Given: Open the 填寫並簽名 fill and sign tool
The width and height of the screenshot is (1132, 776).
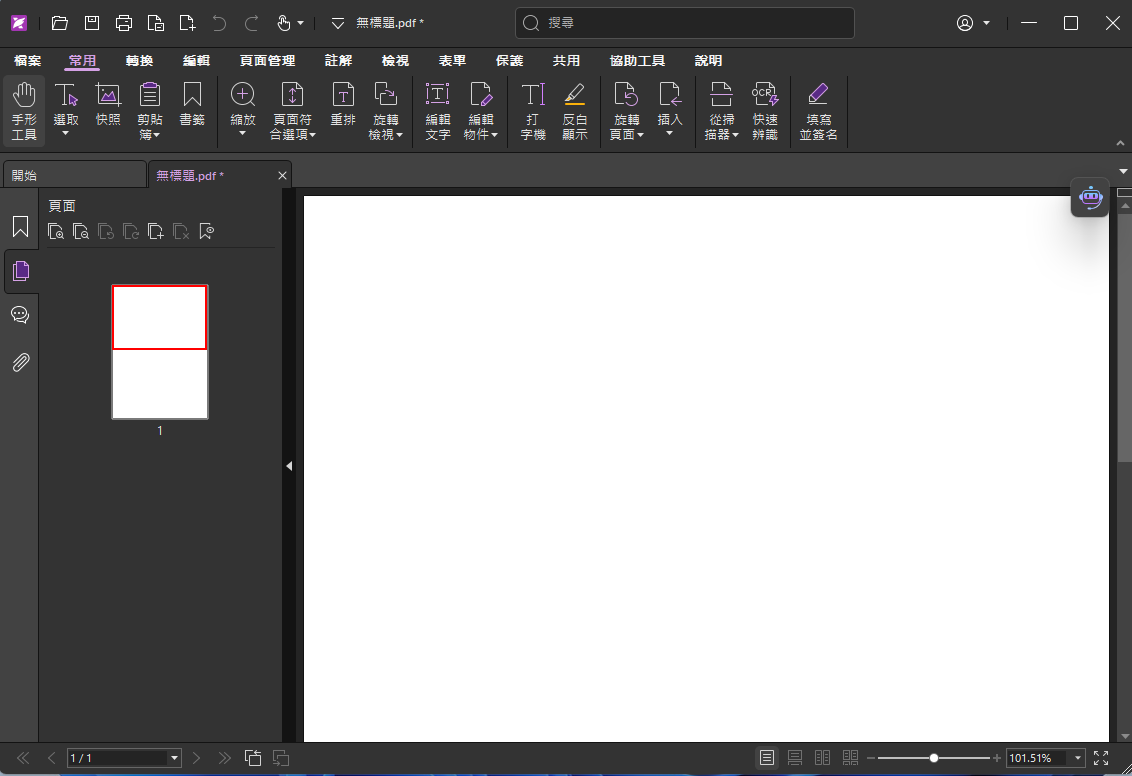Looking at the screenshot, I should coord(818,111).
